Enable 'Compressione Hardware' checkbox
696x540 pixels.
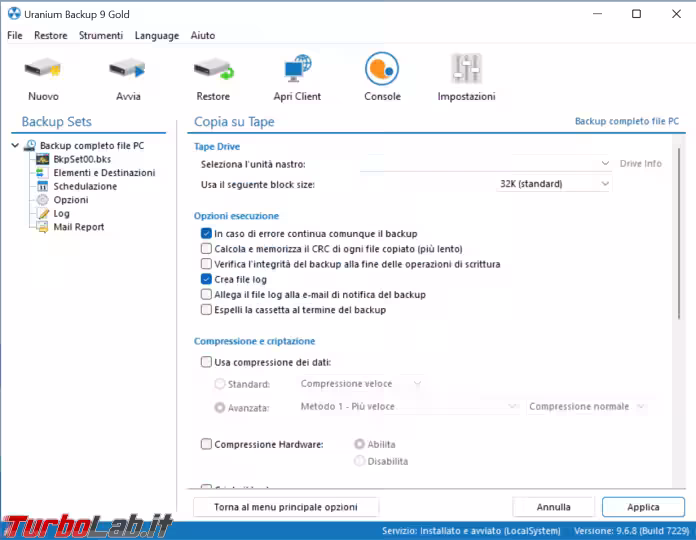pos(206,444)
